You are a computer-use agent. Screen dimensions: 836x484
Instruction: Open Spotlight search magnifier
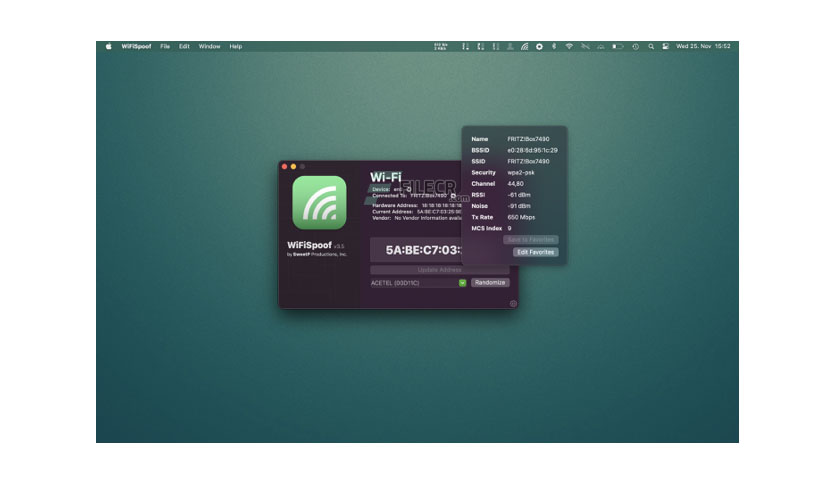coord(651,46)
